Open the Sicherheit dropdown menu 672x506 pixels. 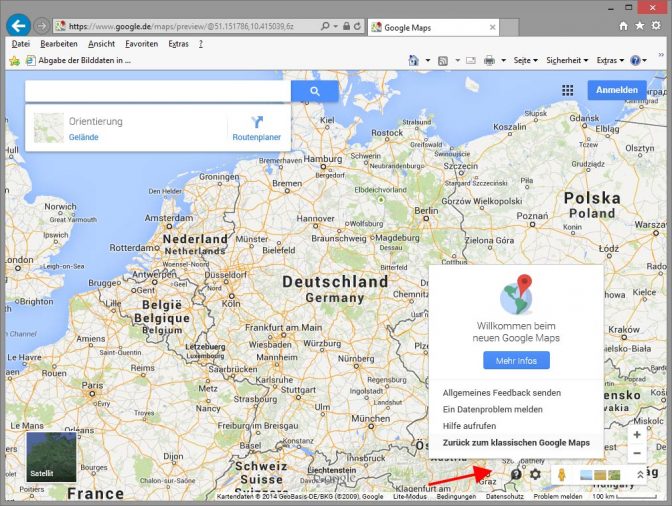click(567, 60)
